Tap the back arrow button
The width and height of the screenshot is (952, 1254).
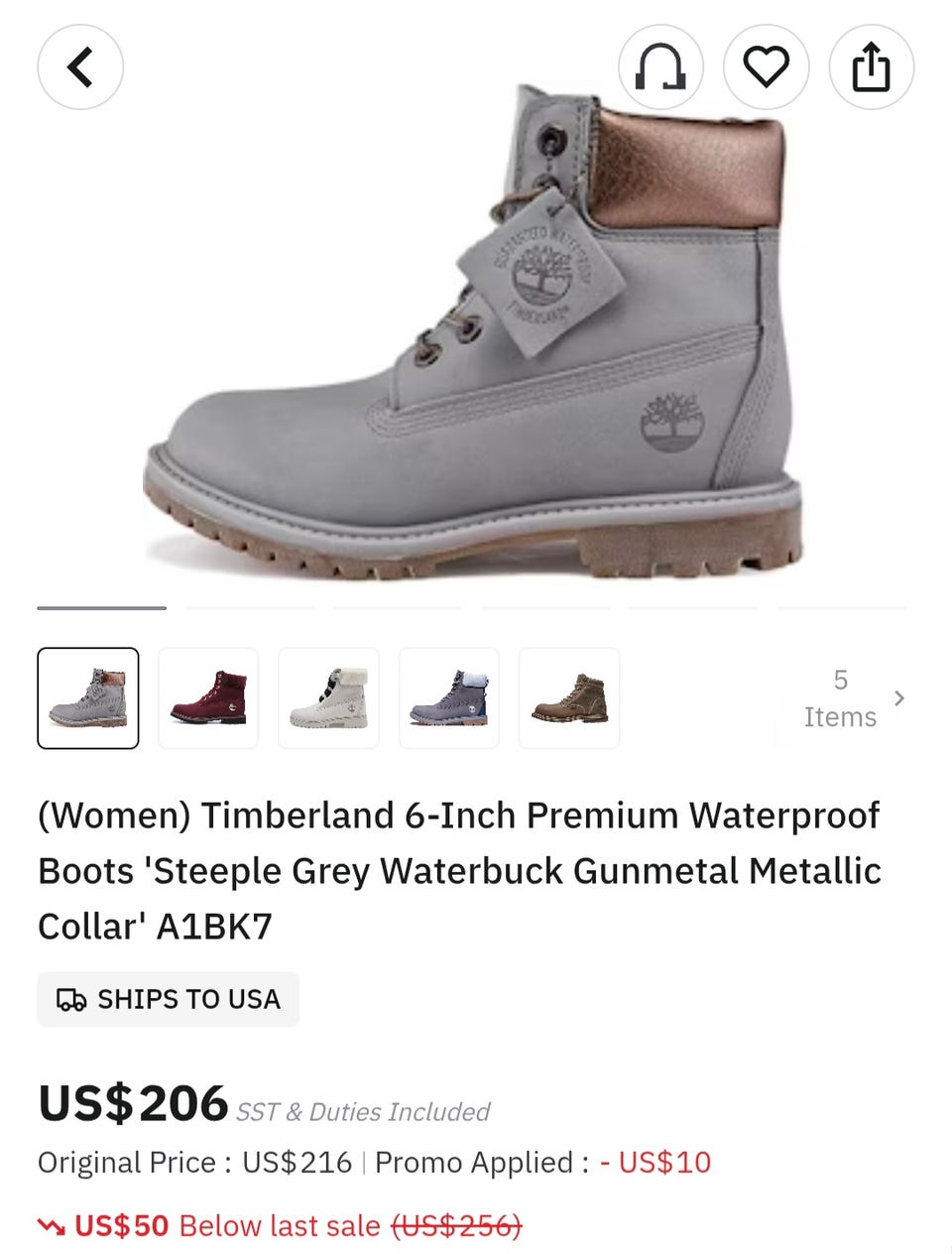click(x=80, y=67)
